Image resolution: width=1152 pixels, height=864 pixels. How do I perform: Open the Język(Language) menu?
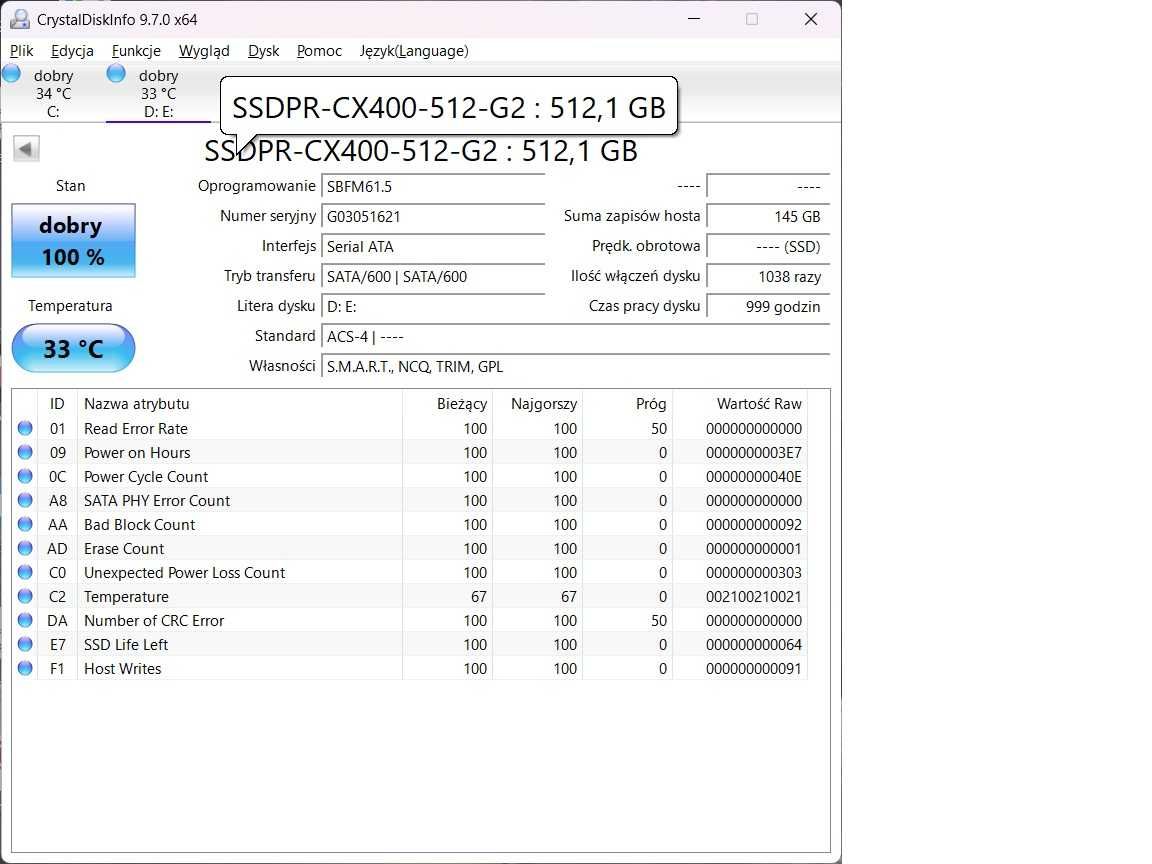pyautogui.click(x=414, y=51)
